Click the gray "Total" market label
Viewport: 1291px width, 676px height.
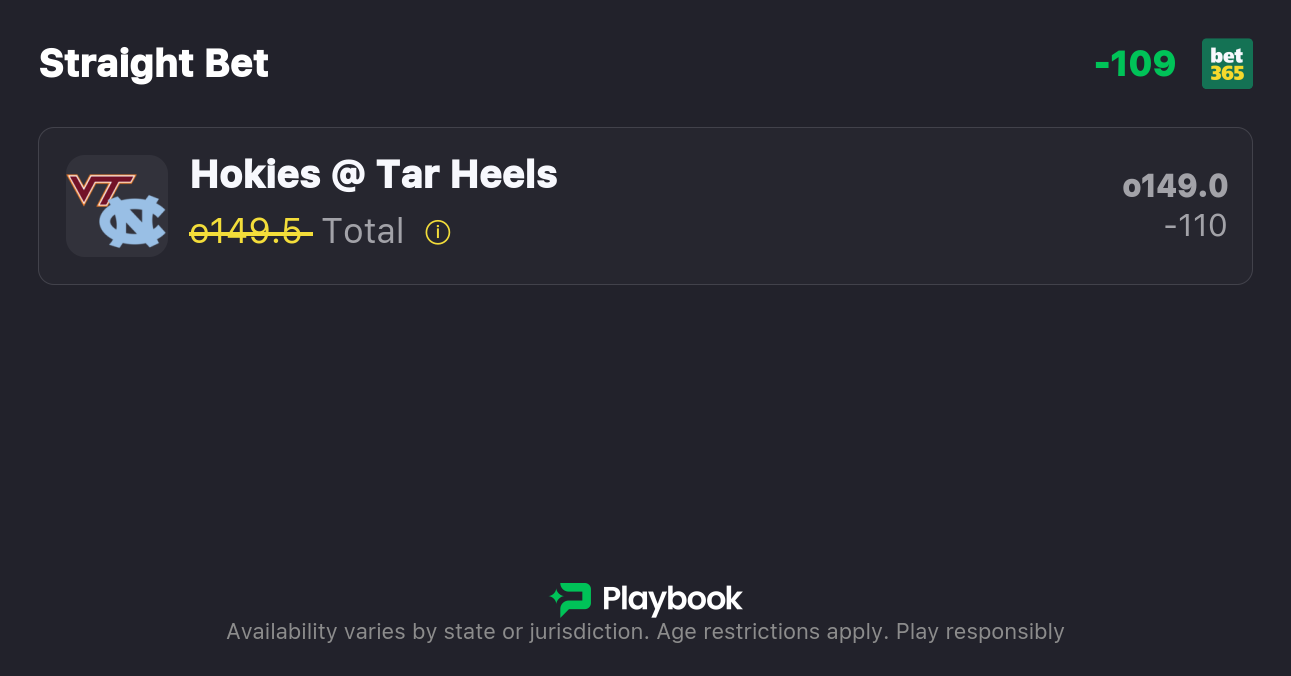[363, 232]
